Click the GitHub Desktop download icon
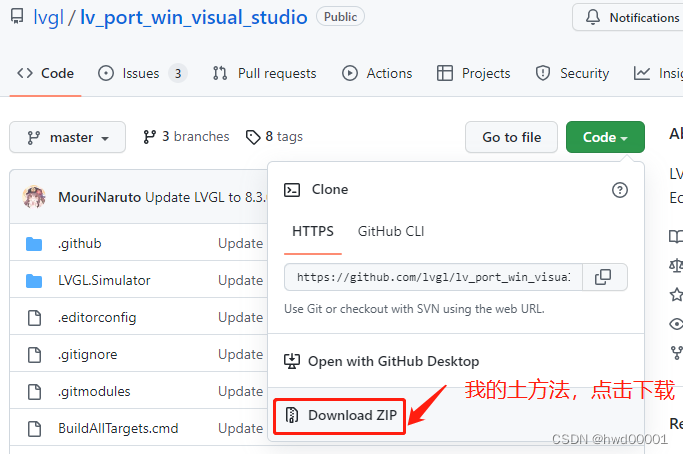 (x=292, y=361)
